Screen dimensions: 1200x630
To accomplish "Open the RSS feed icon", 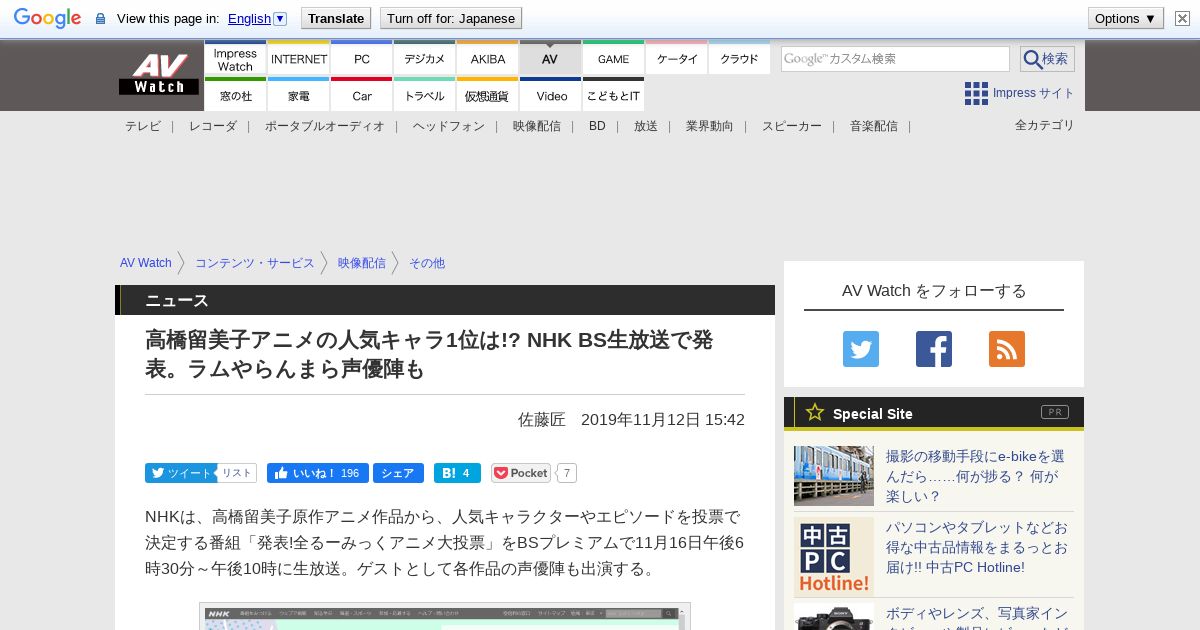I will coord(1007,349).
